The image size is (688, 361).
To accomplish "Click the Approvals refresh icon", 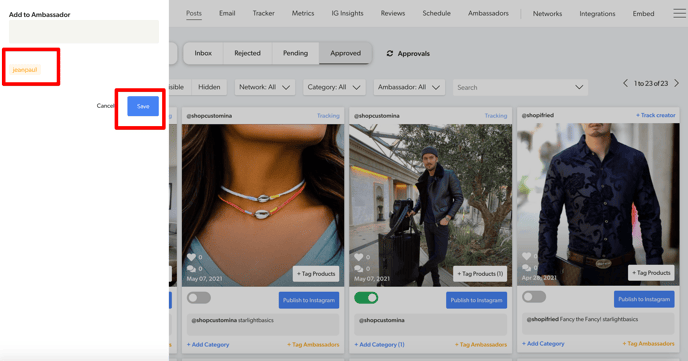I will (x=390, y=54).
